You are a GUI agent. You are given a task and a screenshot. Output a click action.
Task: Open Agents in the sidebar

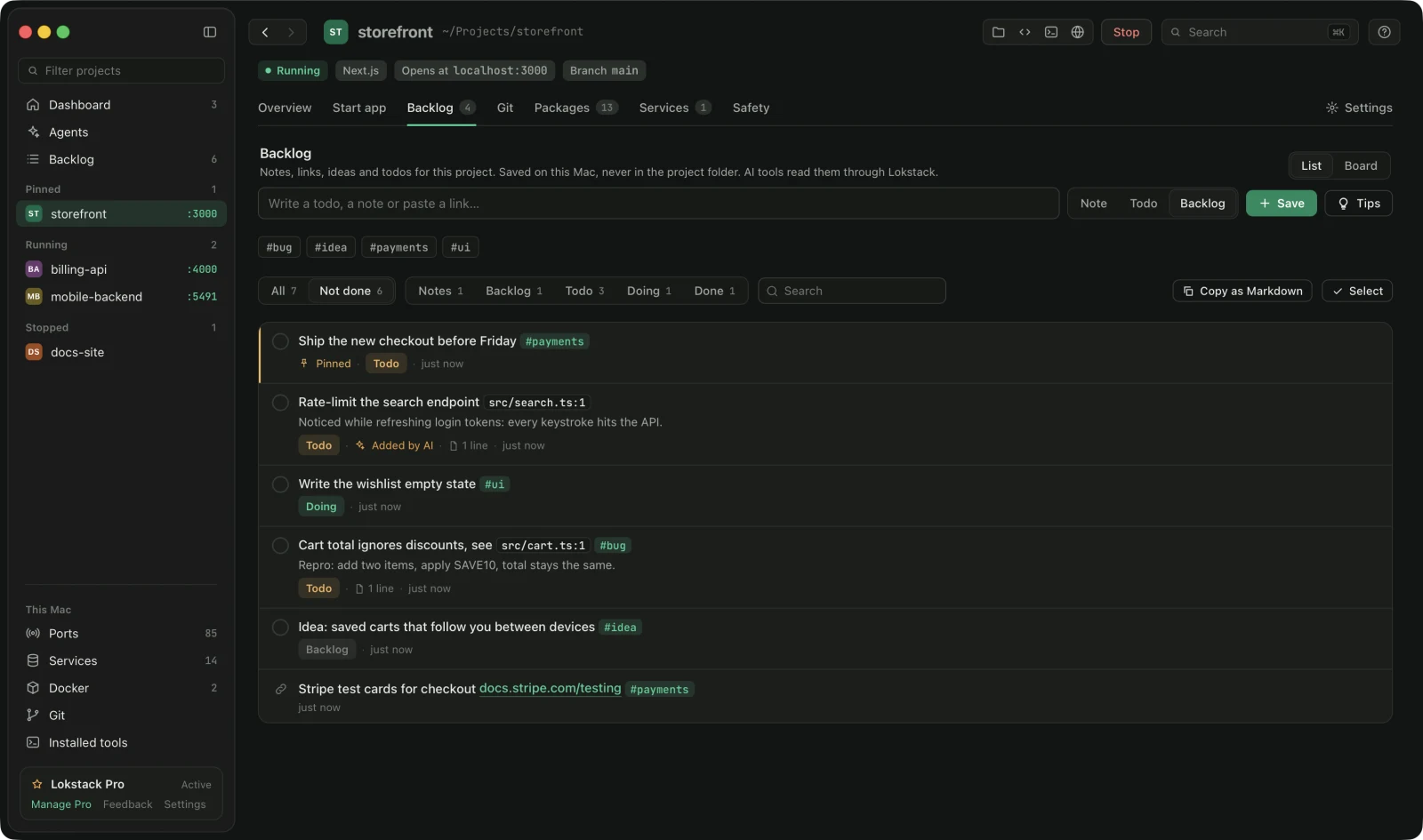121,132
